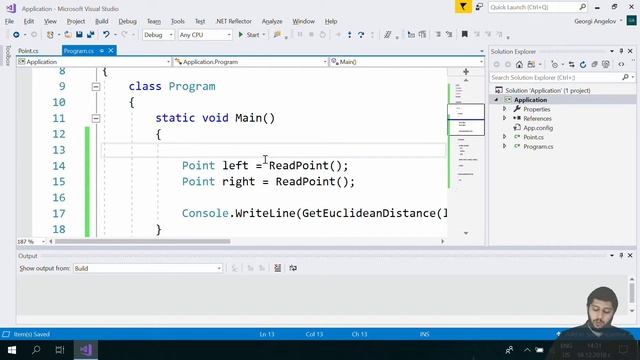
Task: Click the Refresh icon in Solution Explorer
Action: tap(583, 64)
